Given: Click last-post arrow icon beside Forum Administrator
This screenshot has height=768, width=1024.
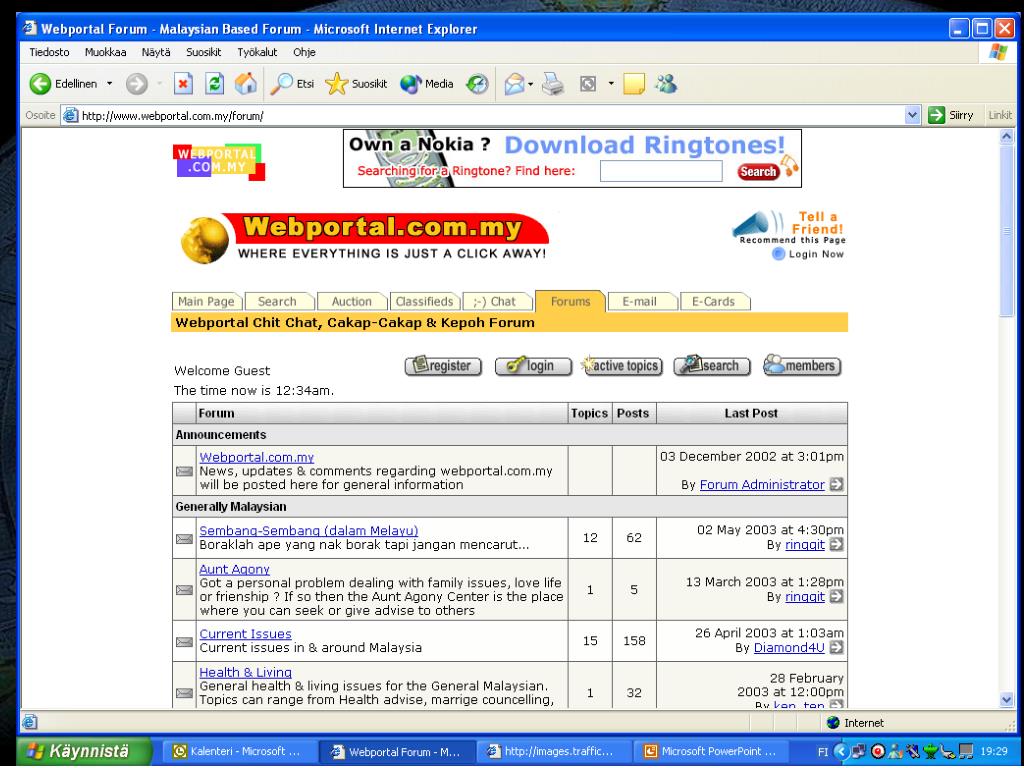Looking at the screenshot, I should 836,485.
